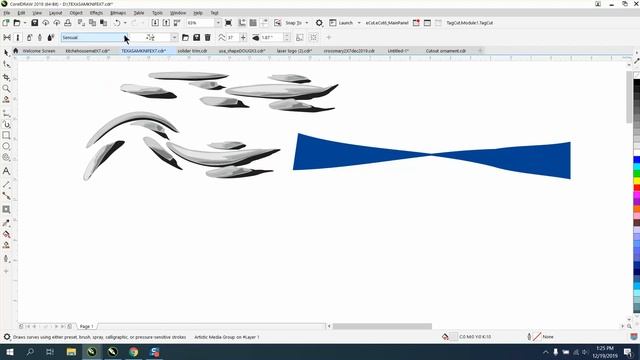Delete the brushstroke with trash icon
The image size is (640, 360).
(207, 38)
